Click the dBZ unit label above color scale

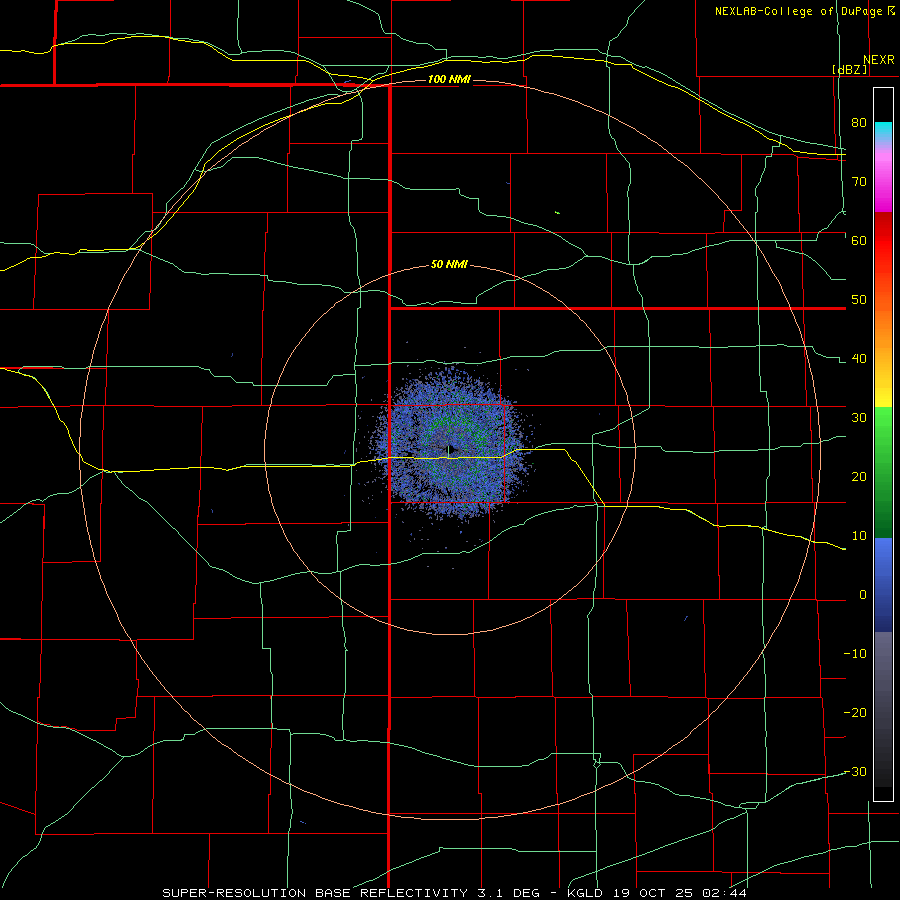pyautogui.click(x=850, y=69)
